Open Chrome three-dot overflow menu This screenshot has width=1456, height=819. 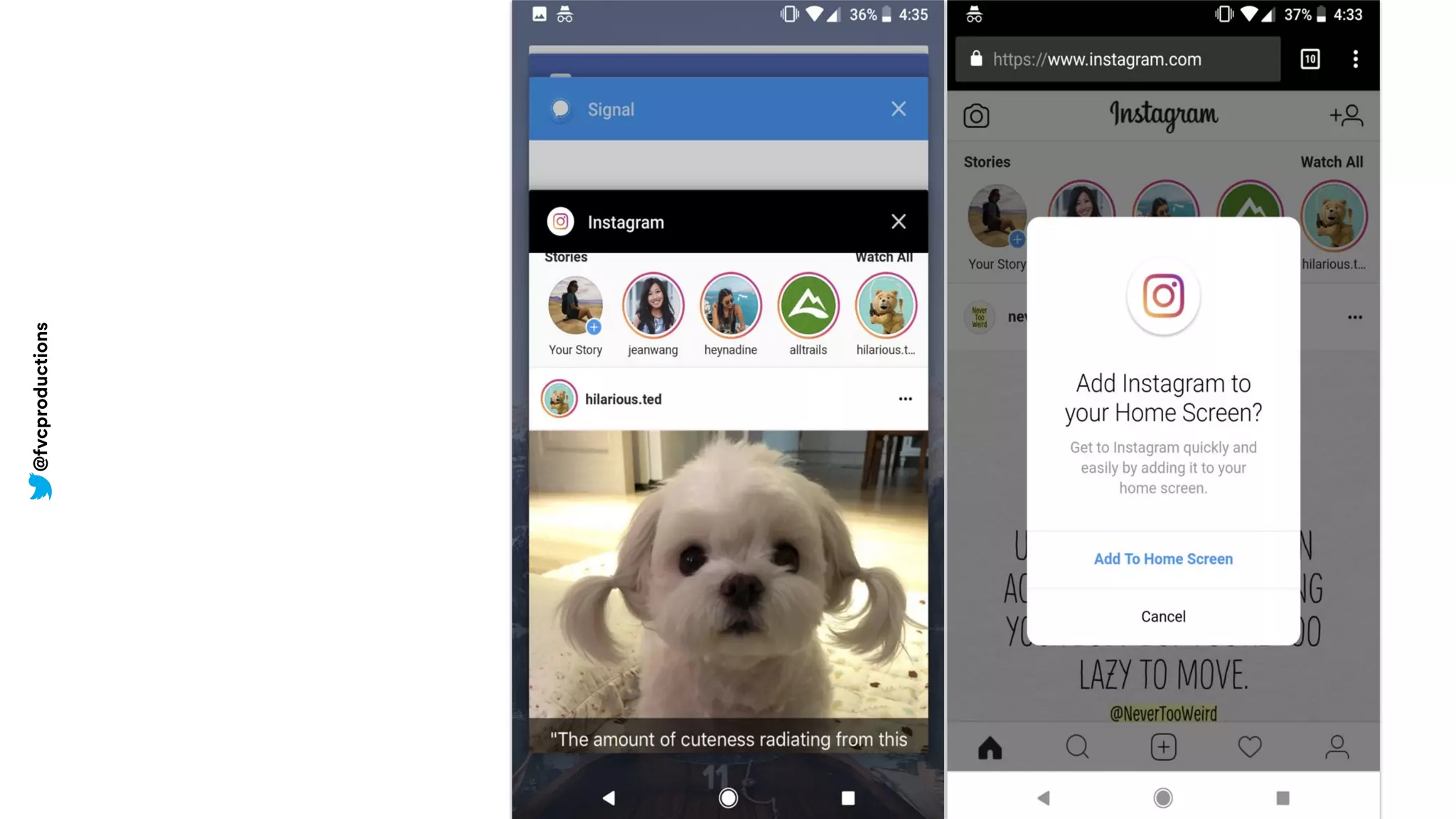tap(1355, 59)
